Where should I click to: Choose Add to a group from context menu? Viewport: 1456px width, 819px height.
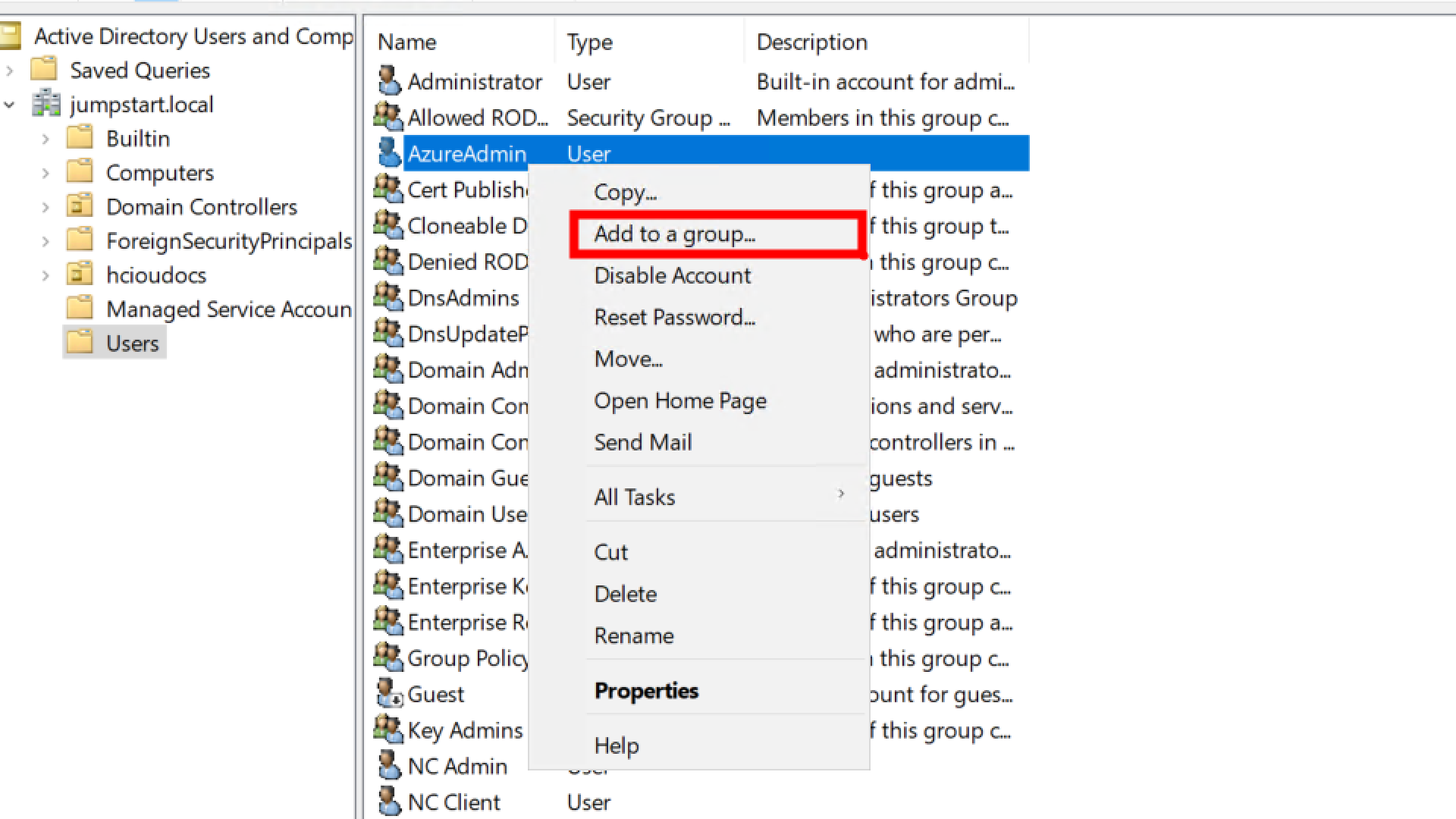(x=674, y=234)
